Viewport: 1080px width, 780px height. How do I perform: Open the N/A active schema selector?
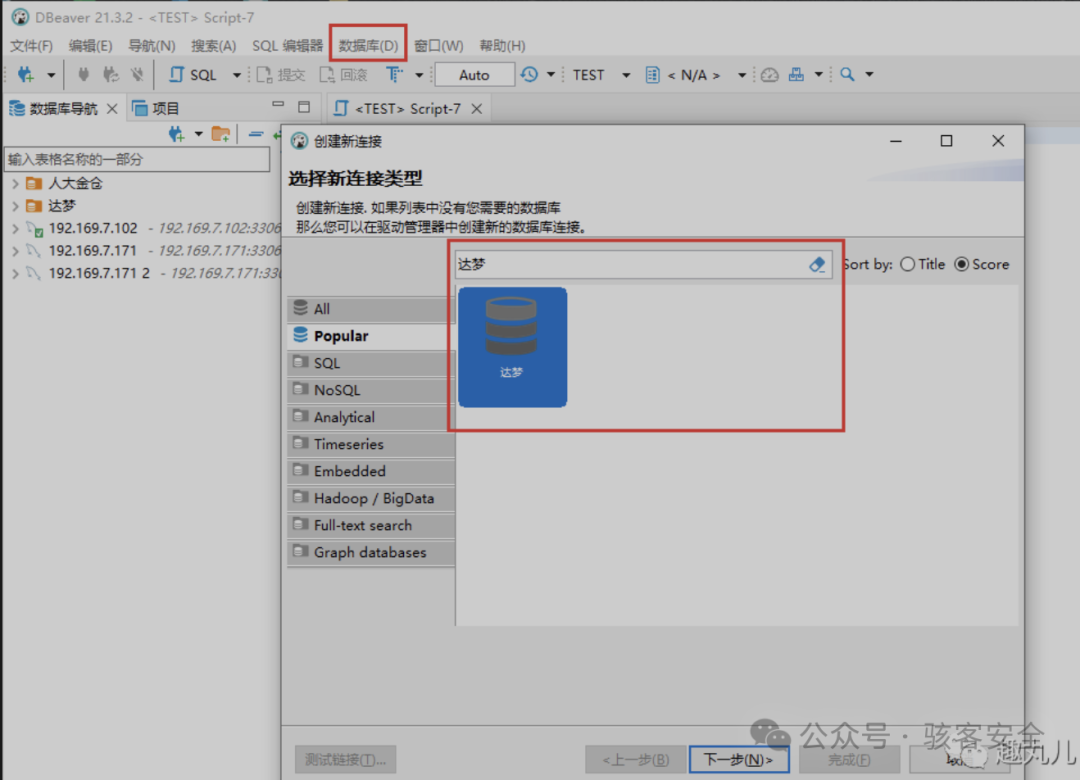pos(696,74)
